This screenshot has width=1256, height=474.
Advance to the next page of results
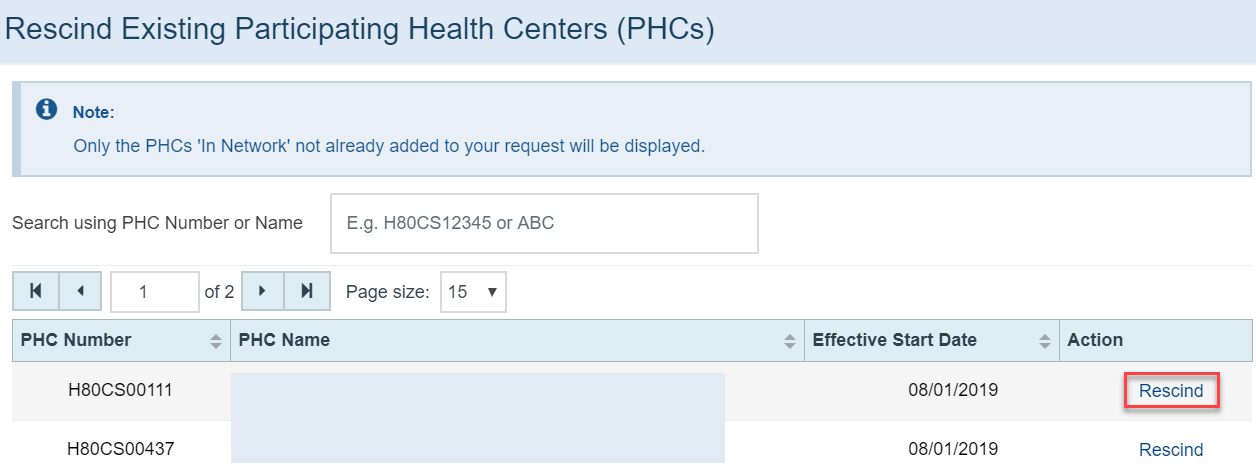[263, 292]
